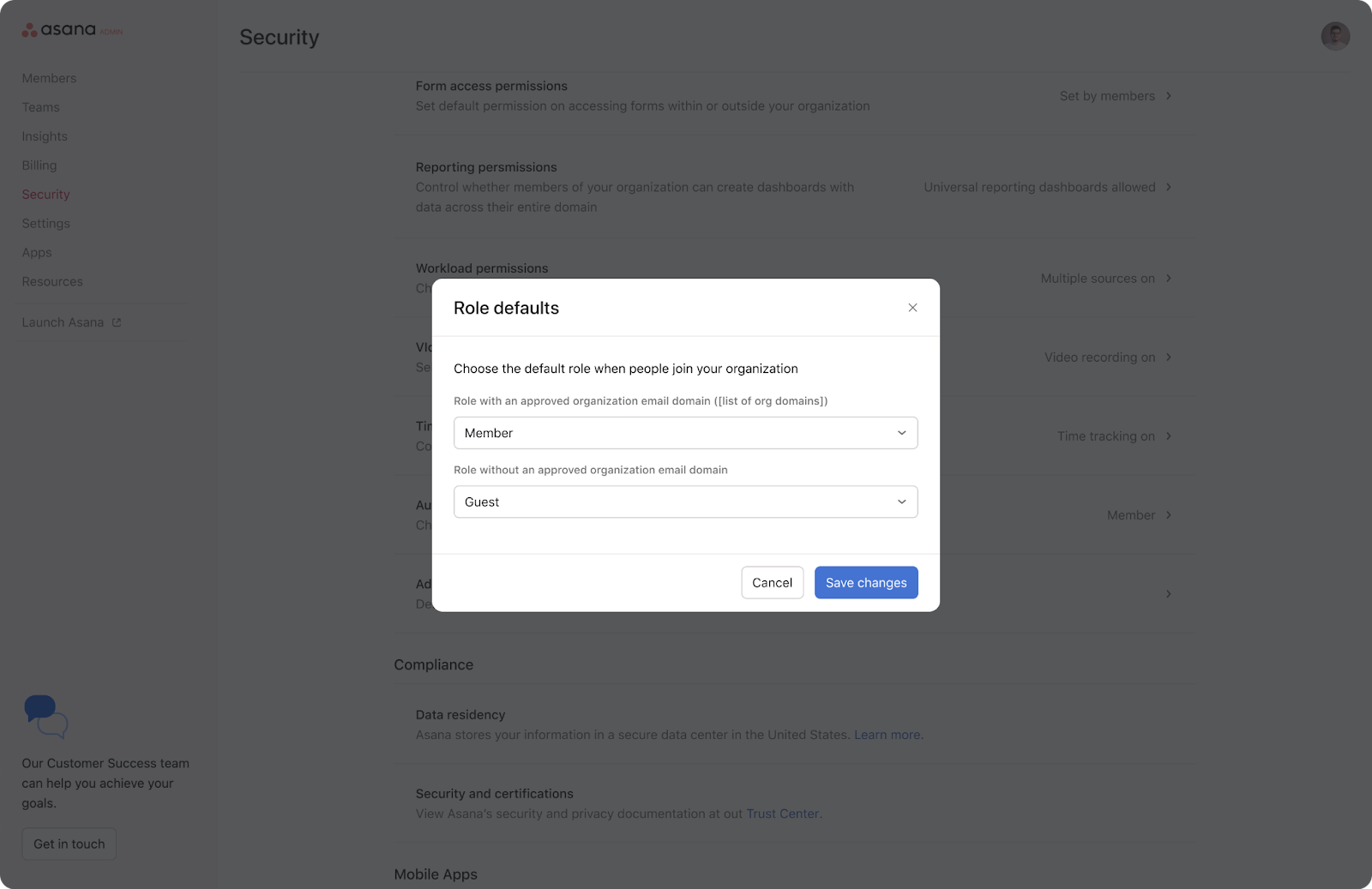Expand Form access permissions chevron
The height and width of the screenshot is (889, 1372).
pos(1168,96)
